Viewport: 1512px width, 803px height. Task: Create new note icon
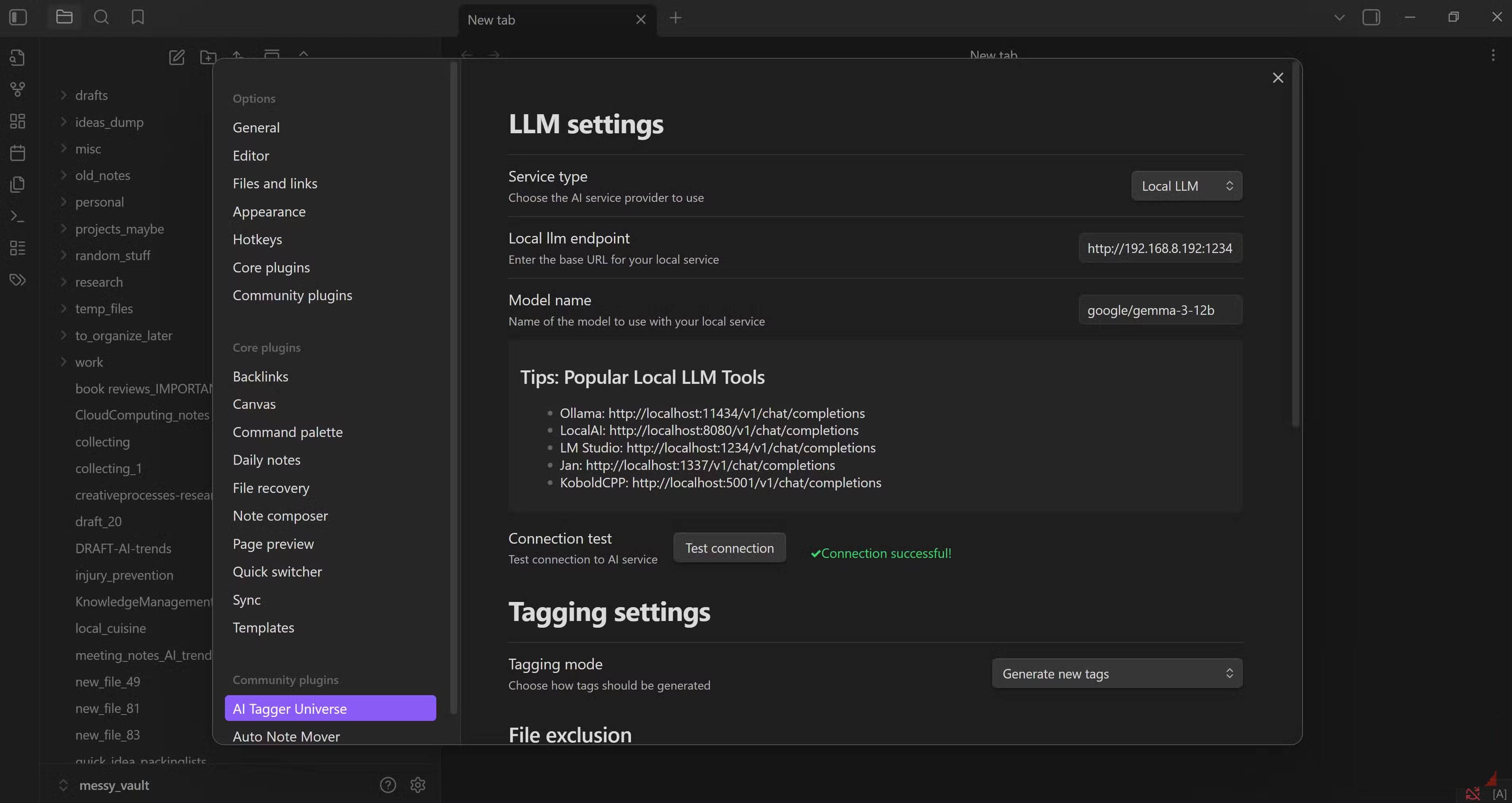[x=177, y=57]
